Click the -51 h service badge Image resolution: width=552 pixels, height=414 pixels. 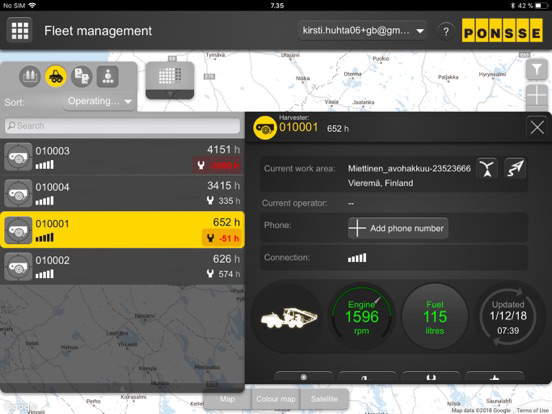[x=222, y=238]
